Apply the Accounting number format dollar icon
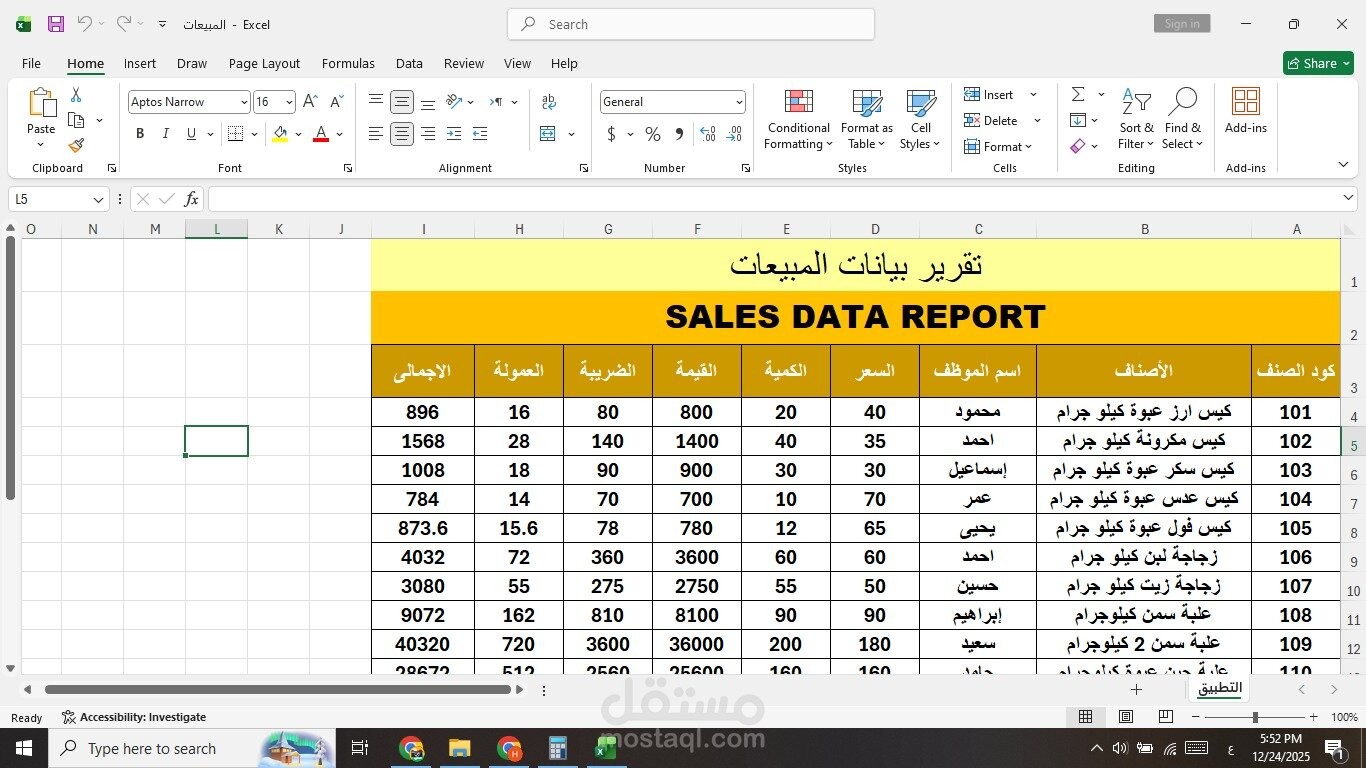Viewport: 1366px width, 768px height. coord(612,133)
